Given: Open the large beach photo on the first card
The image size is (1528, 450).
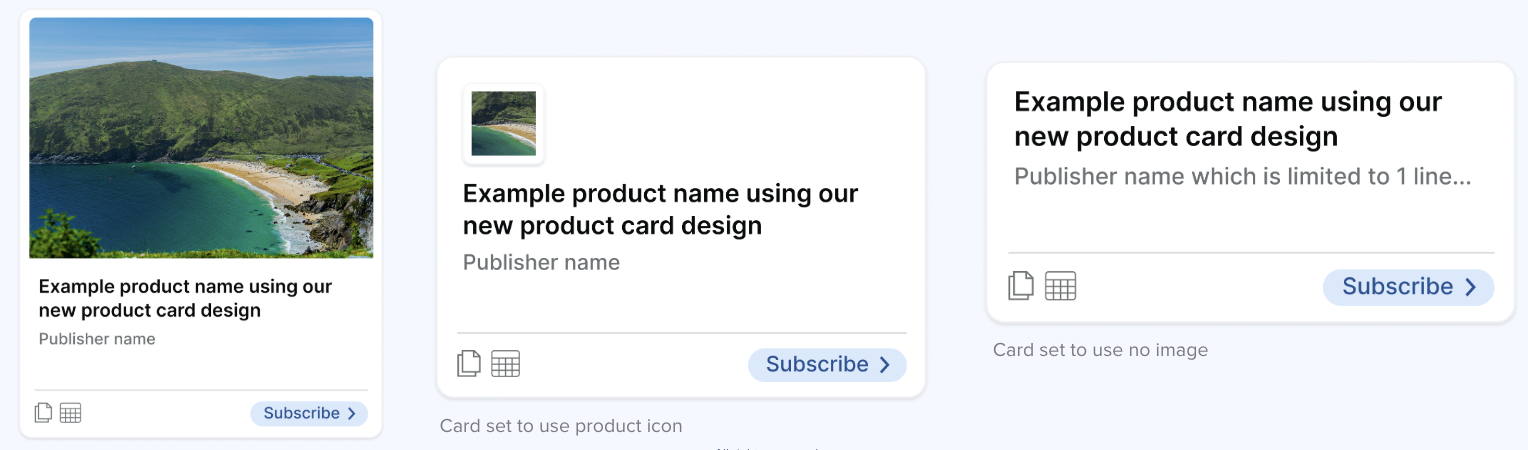Looking at the screenshot, I should 201,138.
